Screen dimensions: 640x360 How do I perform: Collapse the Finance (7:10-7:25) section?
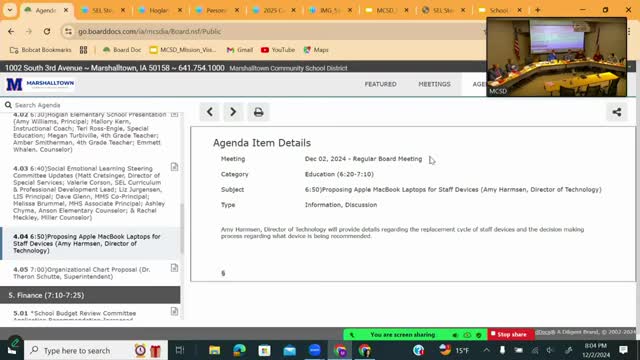90,295
